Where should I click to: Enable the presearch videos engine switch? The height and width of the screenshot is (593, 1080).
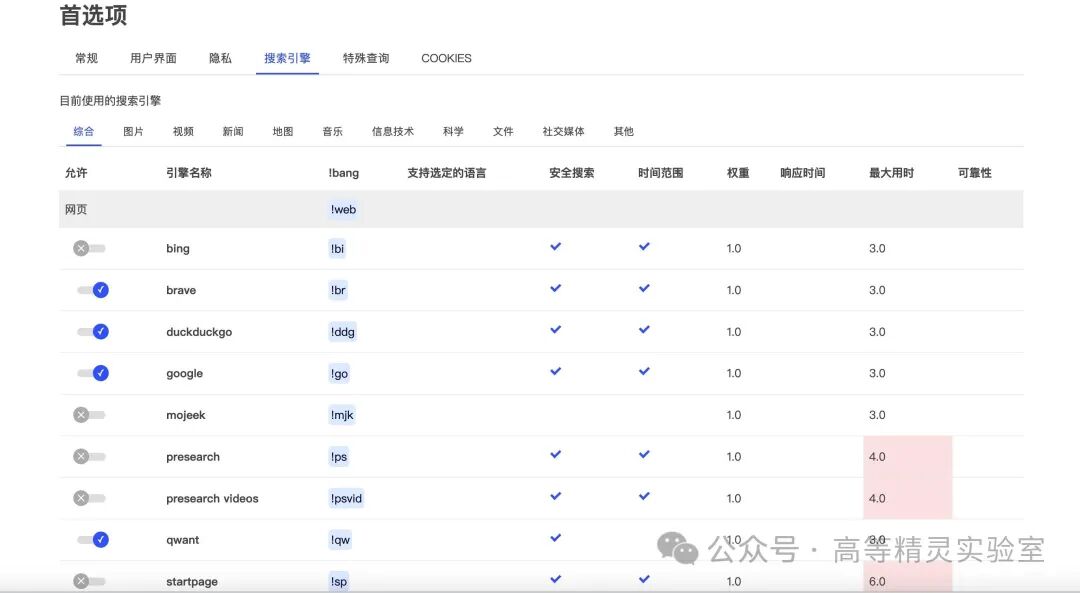[90, 498]
